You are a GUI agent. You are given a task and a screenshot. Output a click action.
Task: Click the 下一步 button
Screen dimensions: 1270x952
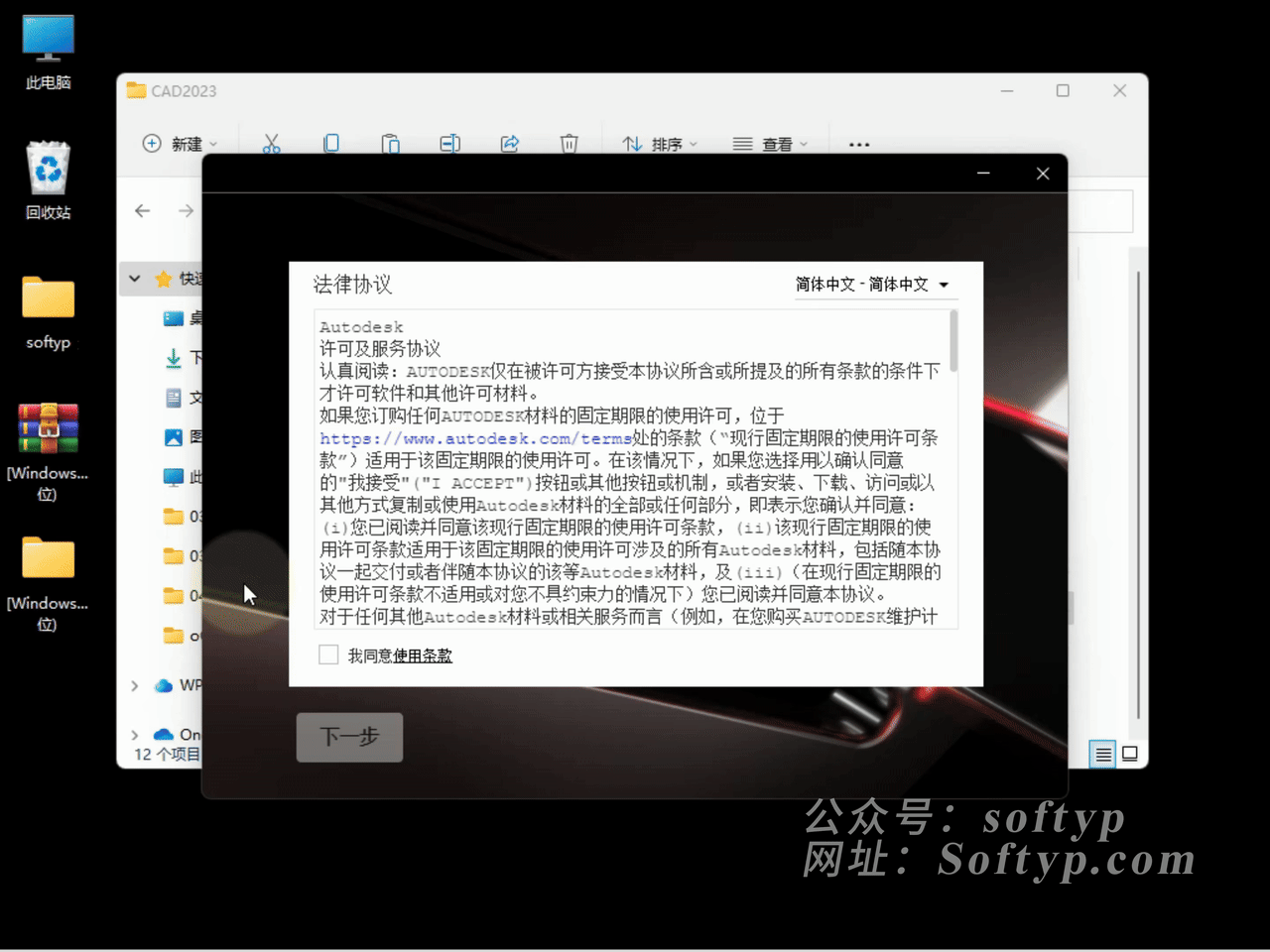click(x=349, y=737)
